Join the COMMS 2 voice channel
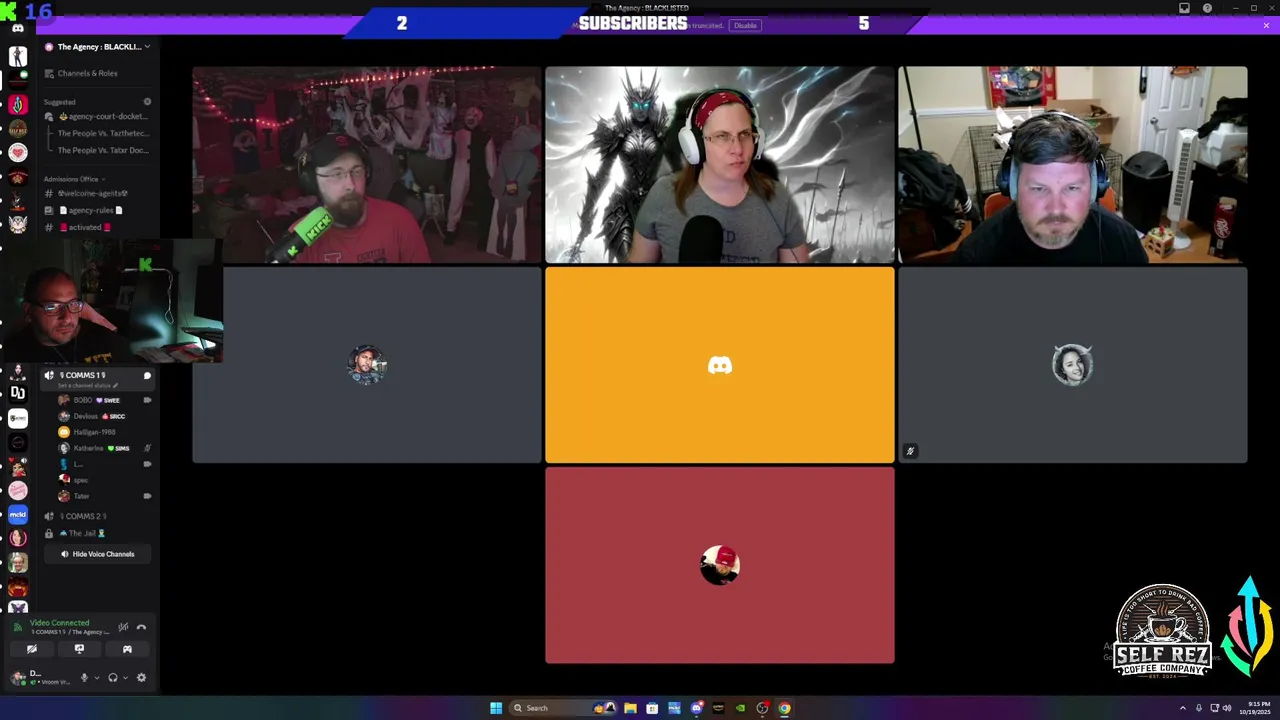 82,516
